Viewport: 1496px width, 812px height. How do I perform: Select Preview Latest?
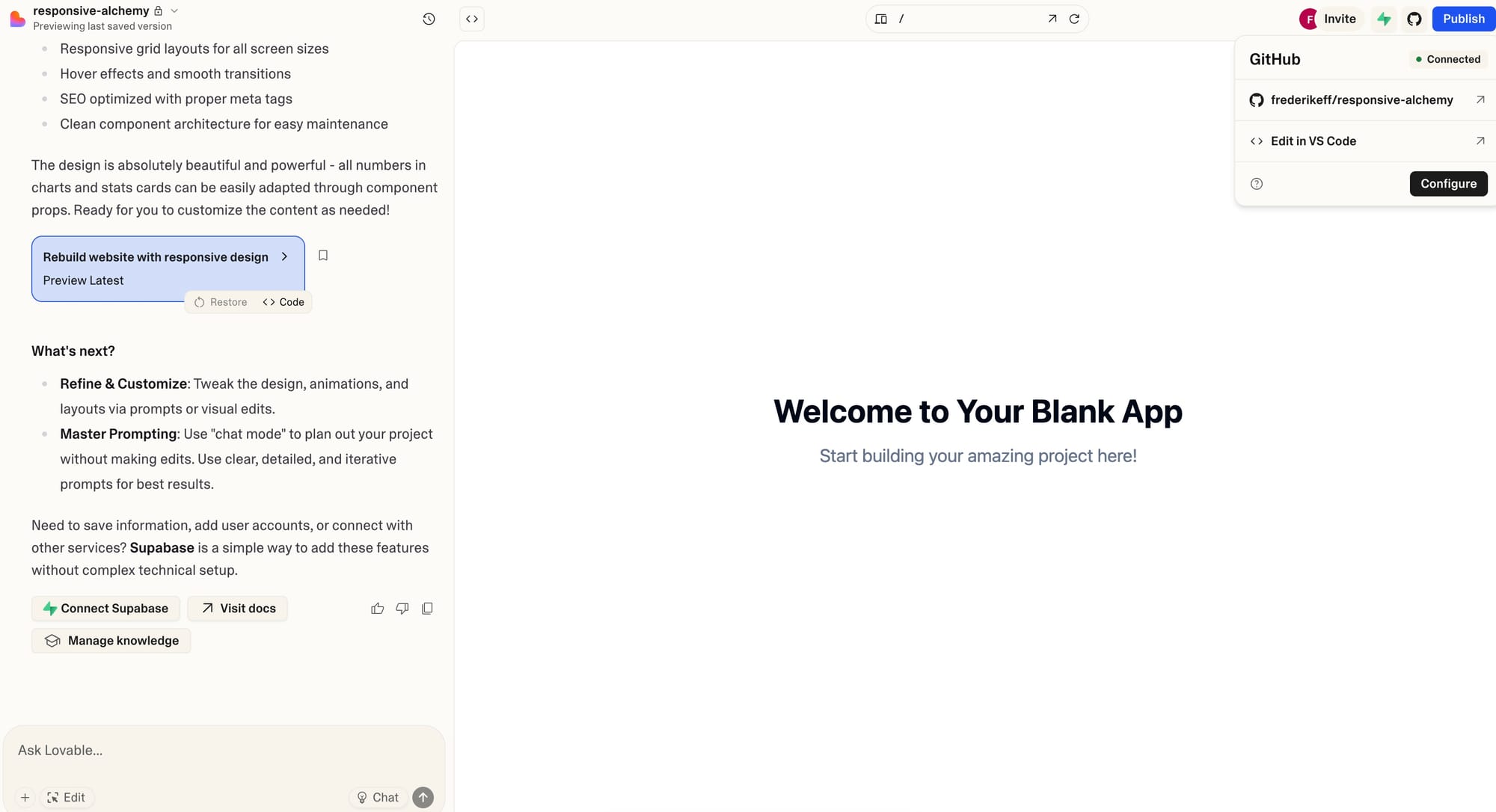[x=83, y=280]
